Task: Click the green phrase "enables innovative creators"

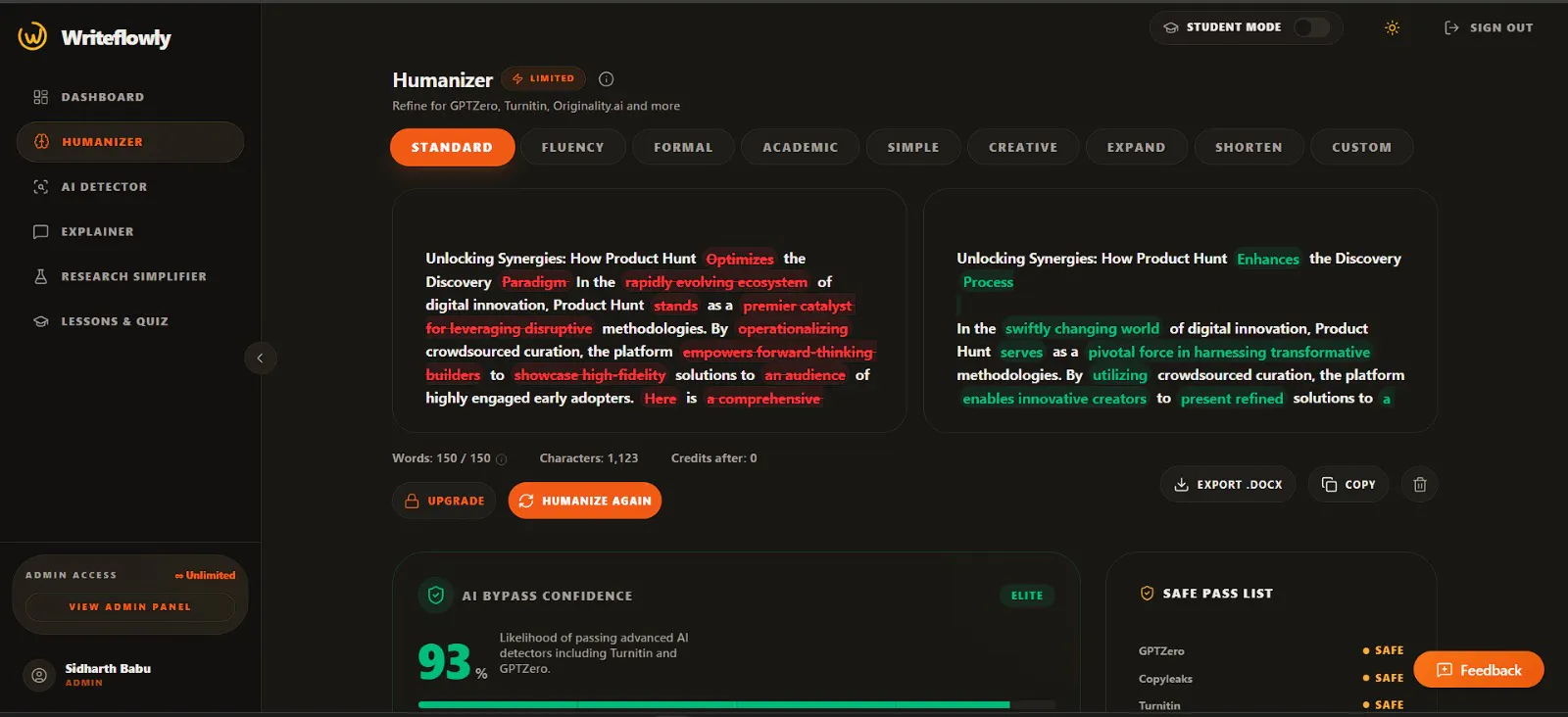Action: [x=1054, y=399]
